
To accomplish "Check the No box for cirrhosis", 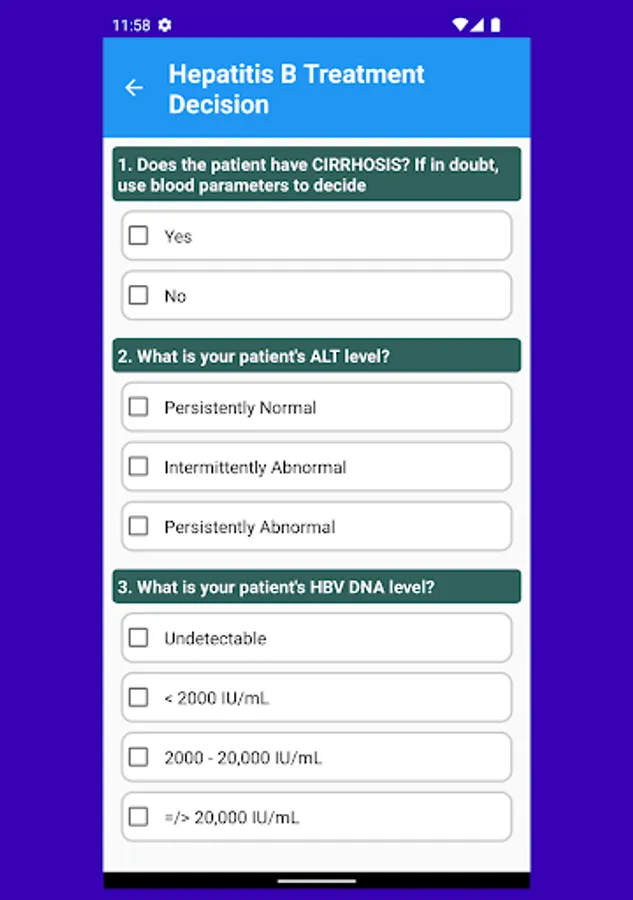I will click(139, 296).
